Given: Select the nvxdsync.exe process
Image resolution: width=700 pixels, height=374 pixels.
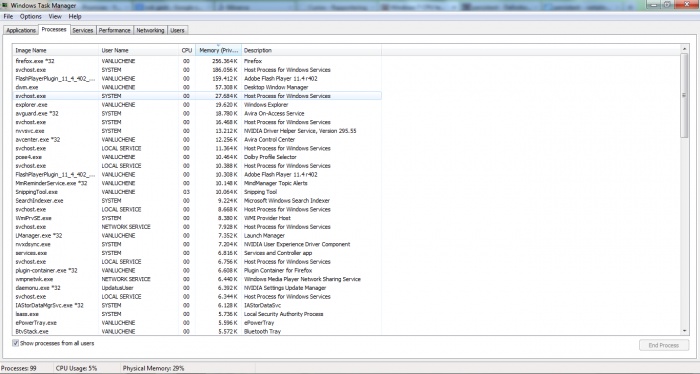Looking at the screenshot, I should (197, 244).
